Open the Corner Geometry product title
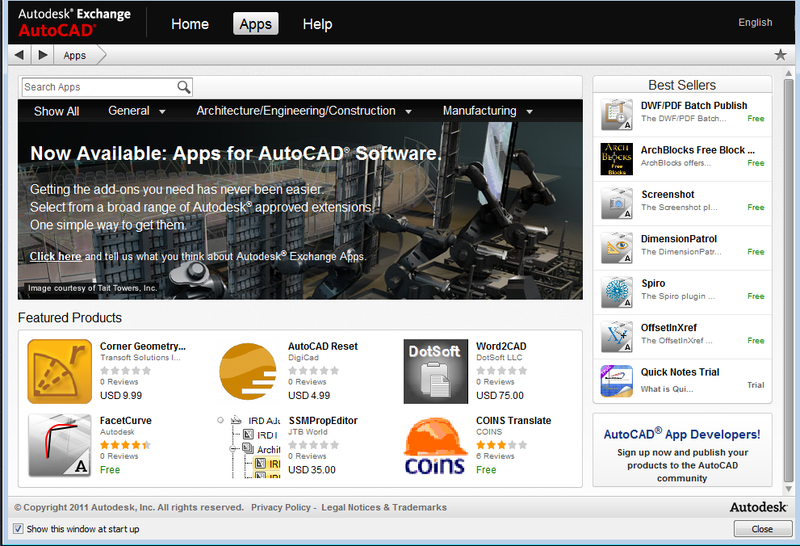800x546 pixels. tap(143, 346)
